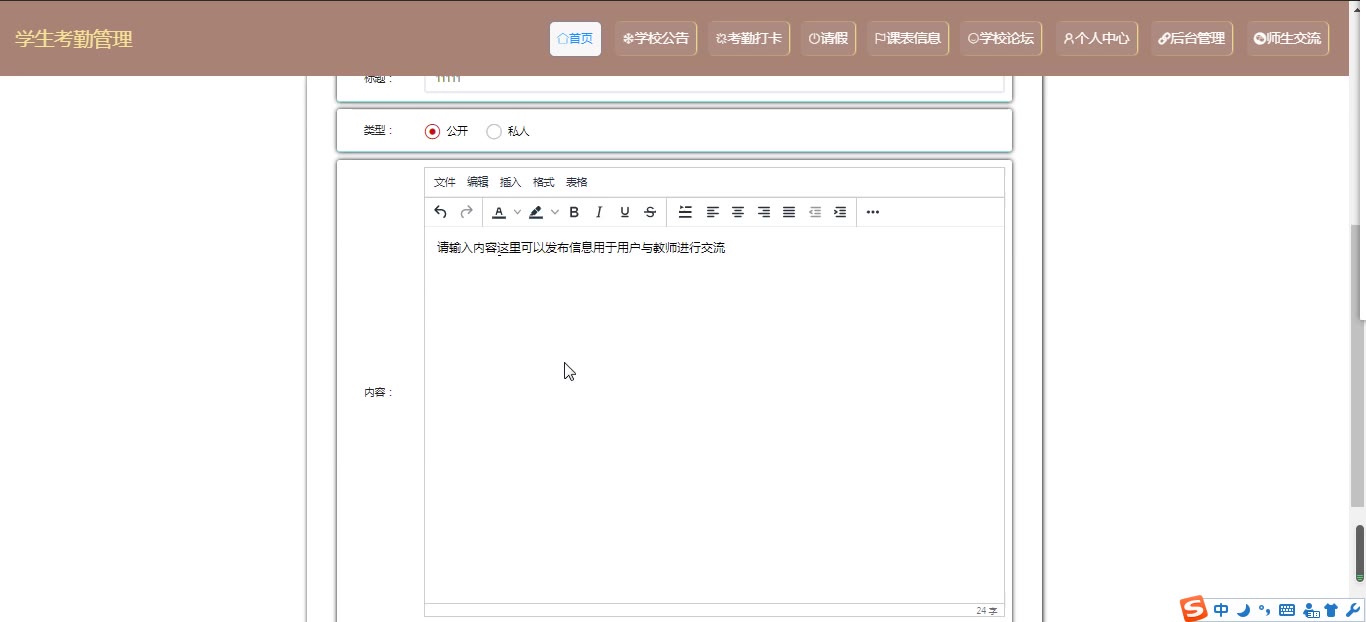Image resolution: width=1366 pixels, height=622 pixels.
Task: Click the 类型 field label
Action: coord(378,131)
